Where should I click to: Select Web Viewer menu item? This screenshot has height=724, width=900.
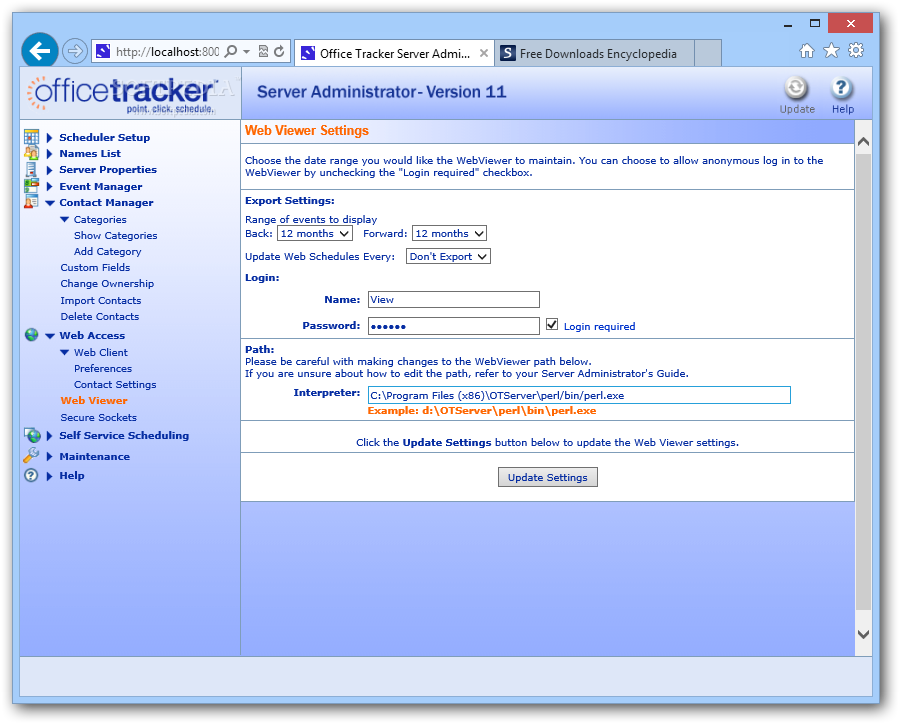[x=94, y=401]
